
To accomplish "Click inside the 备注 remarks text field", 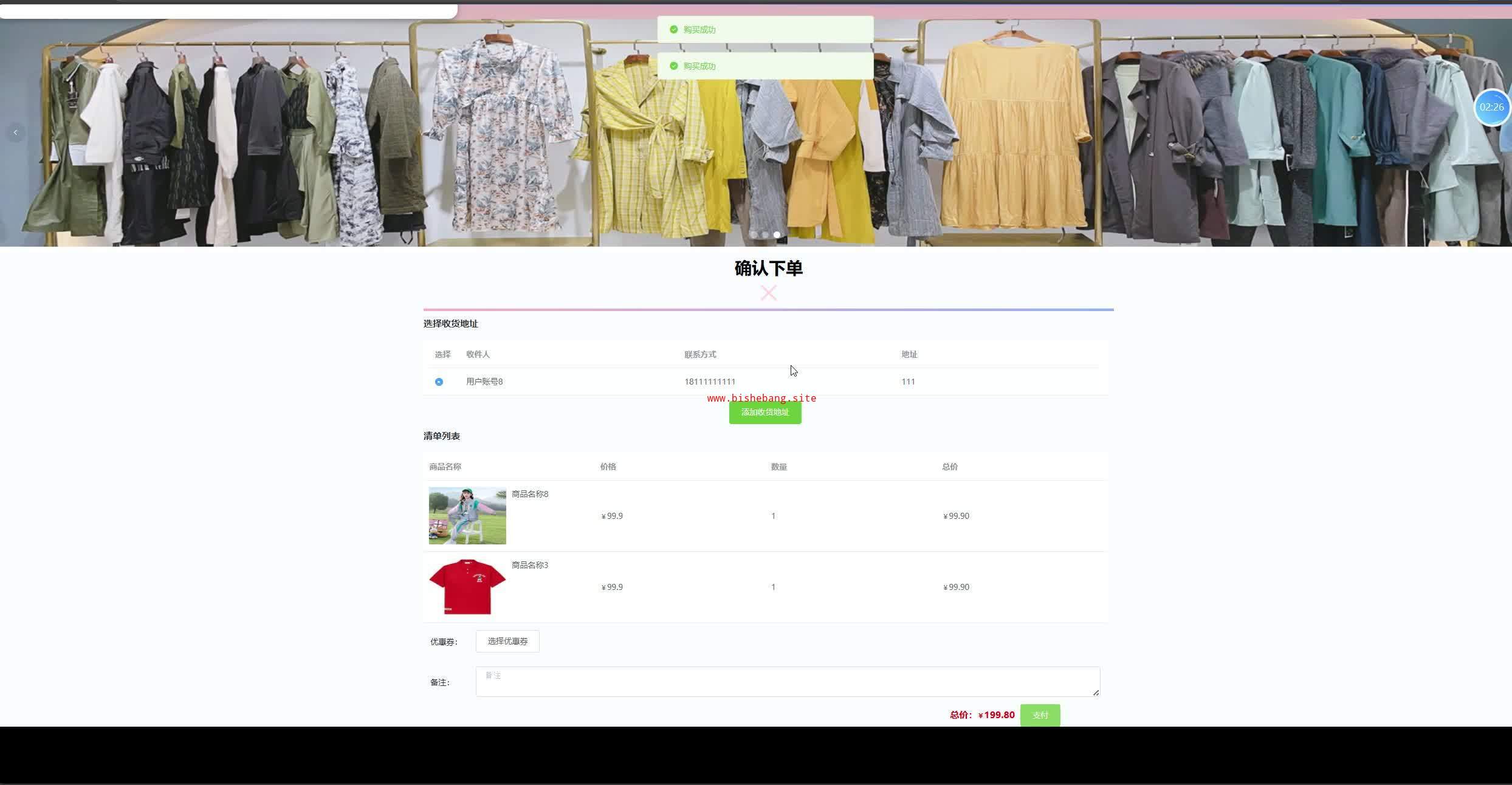I will [787, 682].
